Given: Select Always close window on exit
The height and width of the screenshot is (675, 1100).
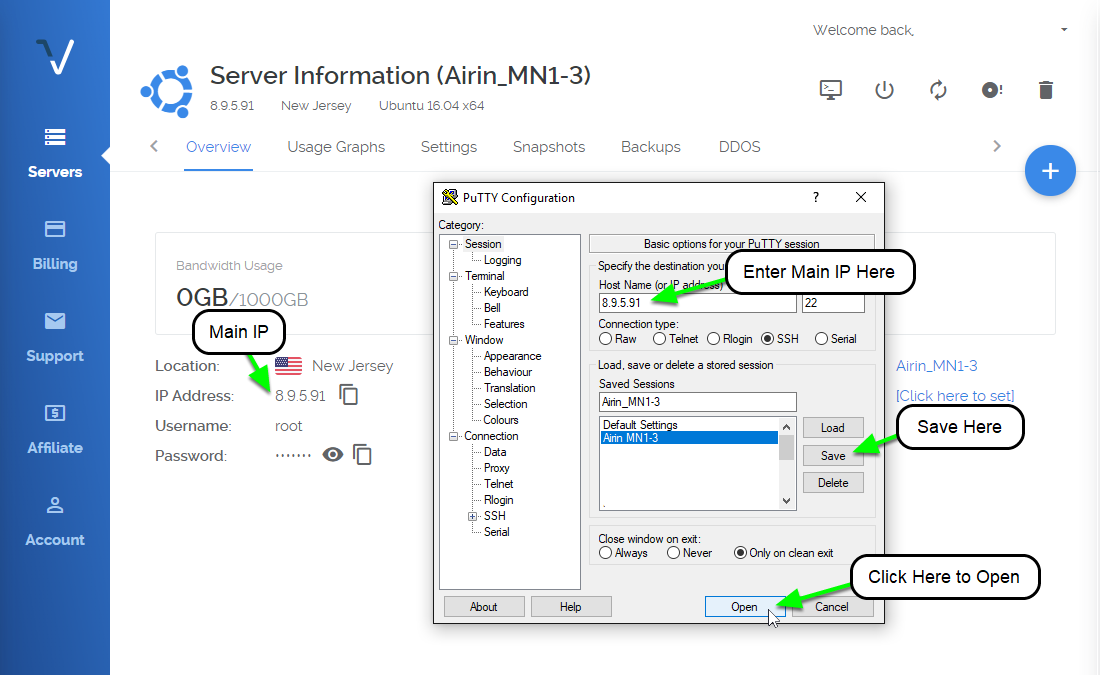Looking at the screenshot, I should coord(605,553).
